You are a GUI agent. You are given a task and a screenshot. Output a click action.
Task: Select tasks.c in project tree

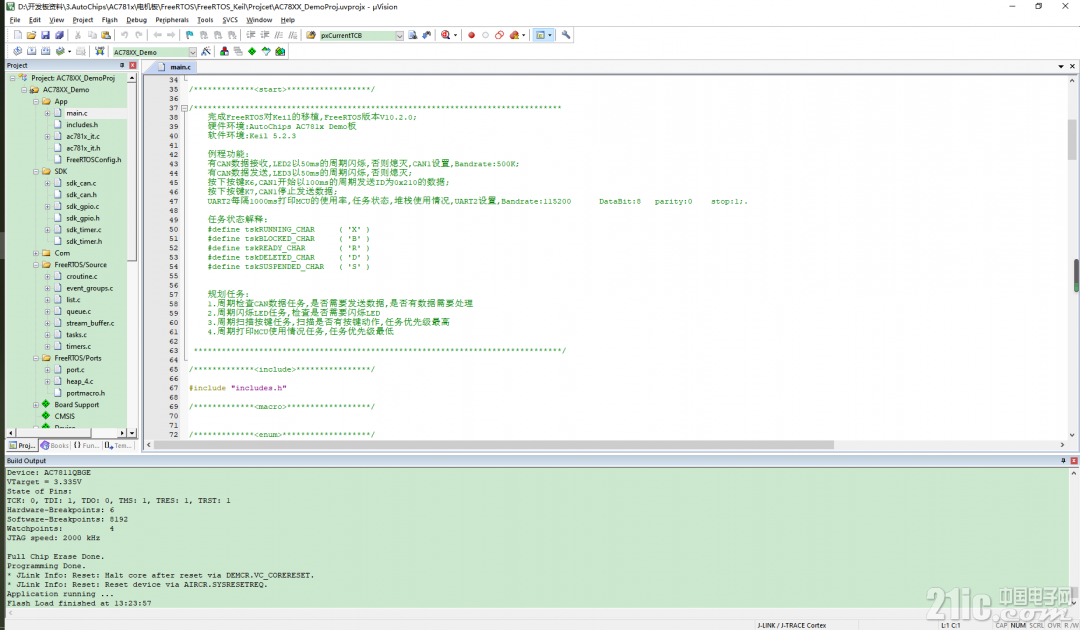pyautogui.click(x=76, y=335)
